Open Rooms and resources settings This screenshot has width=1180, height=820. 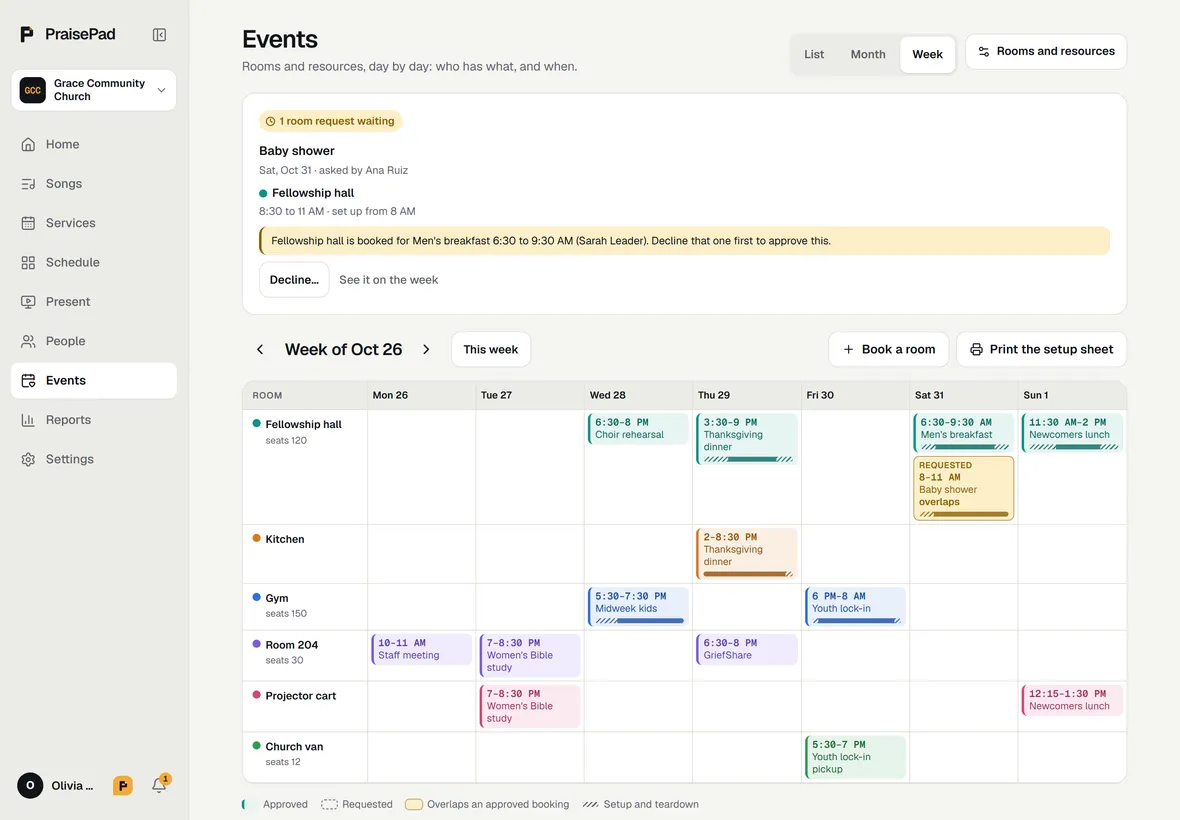point(1045,51)
